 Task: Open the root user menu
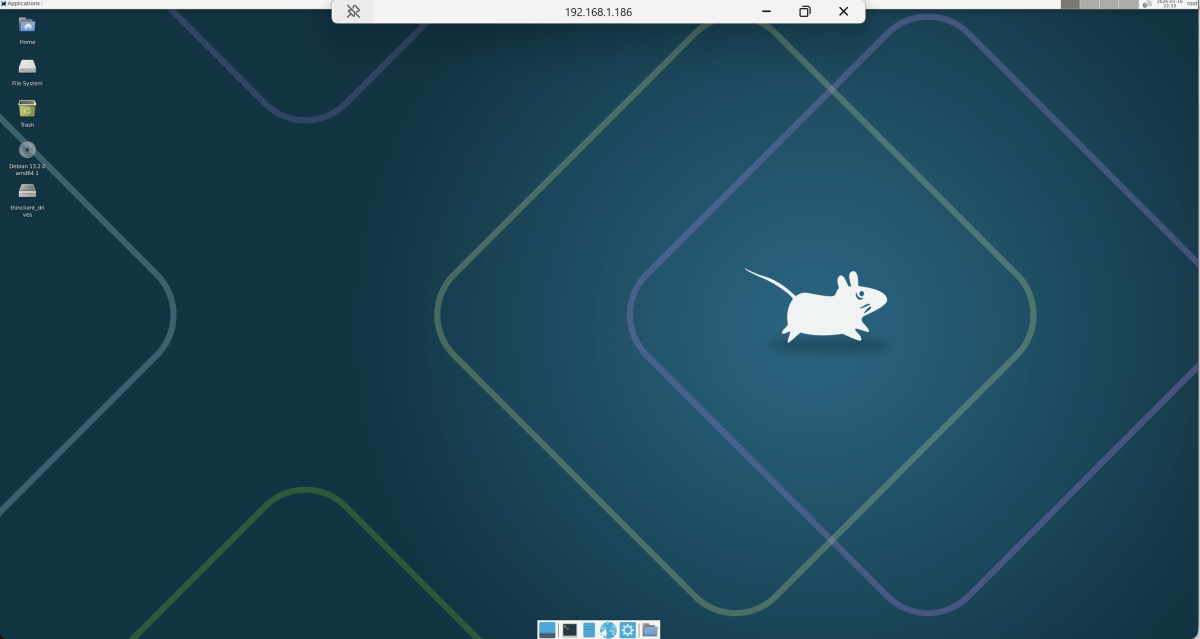pos(1192,4)
